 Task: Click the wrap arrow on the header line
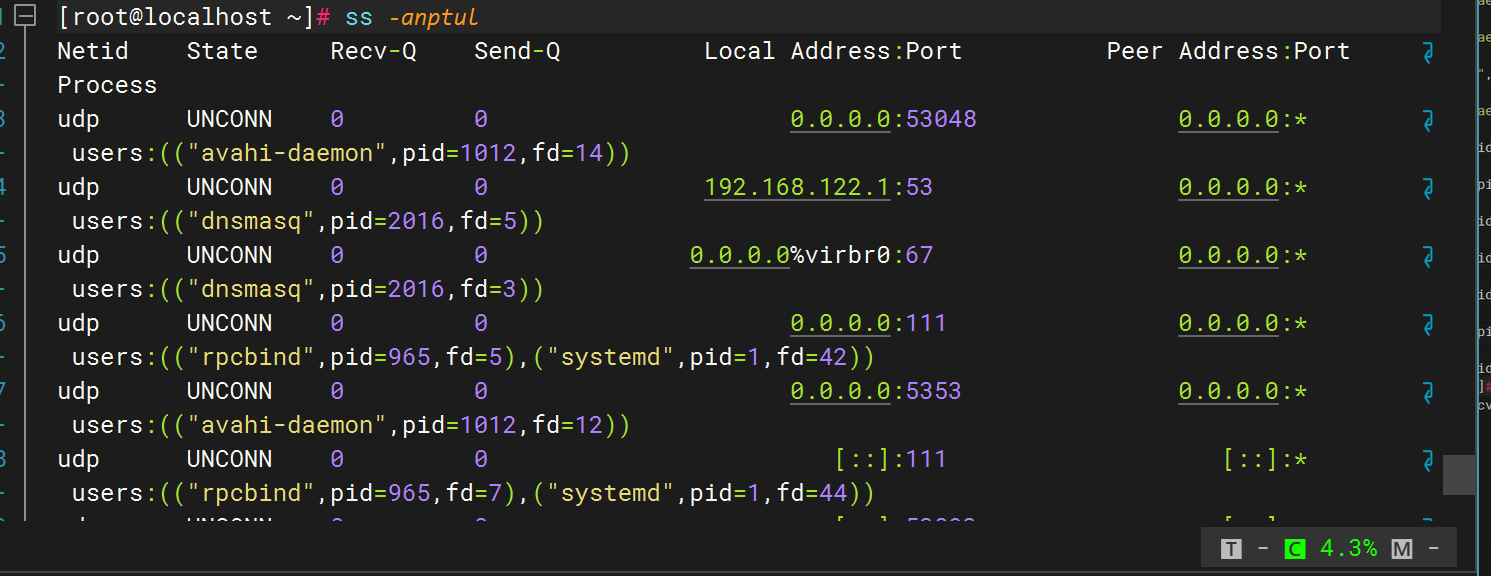[x=1427, y=51]
